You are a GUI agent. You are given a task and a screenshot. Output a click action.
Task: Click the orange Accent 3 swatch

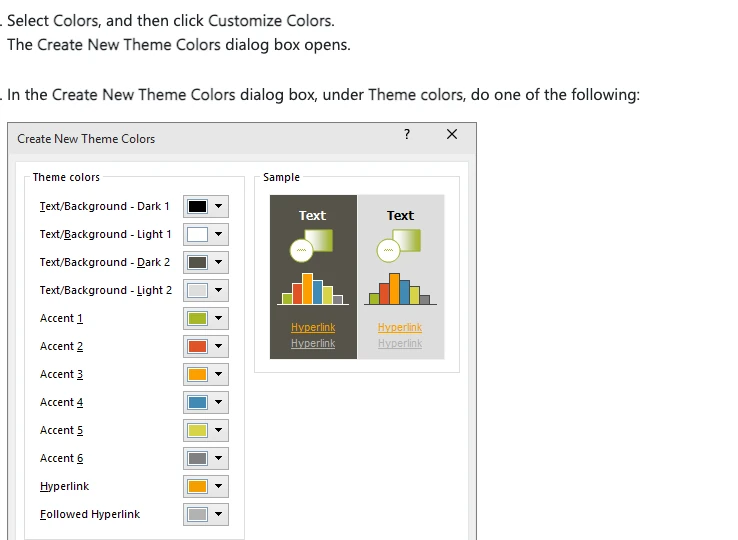tap(197, 374)
